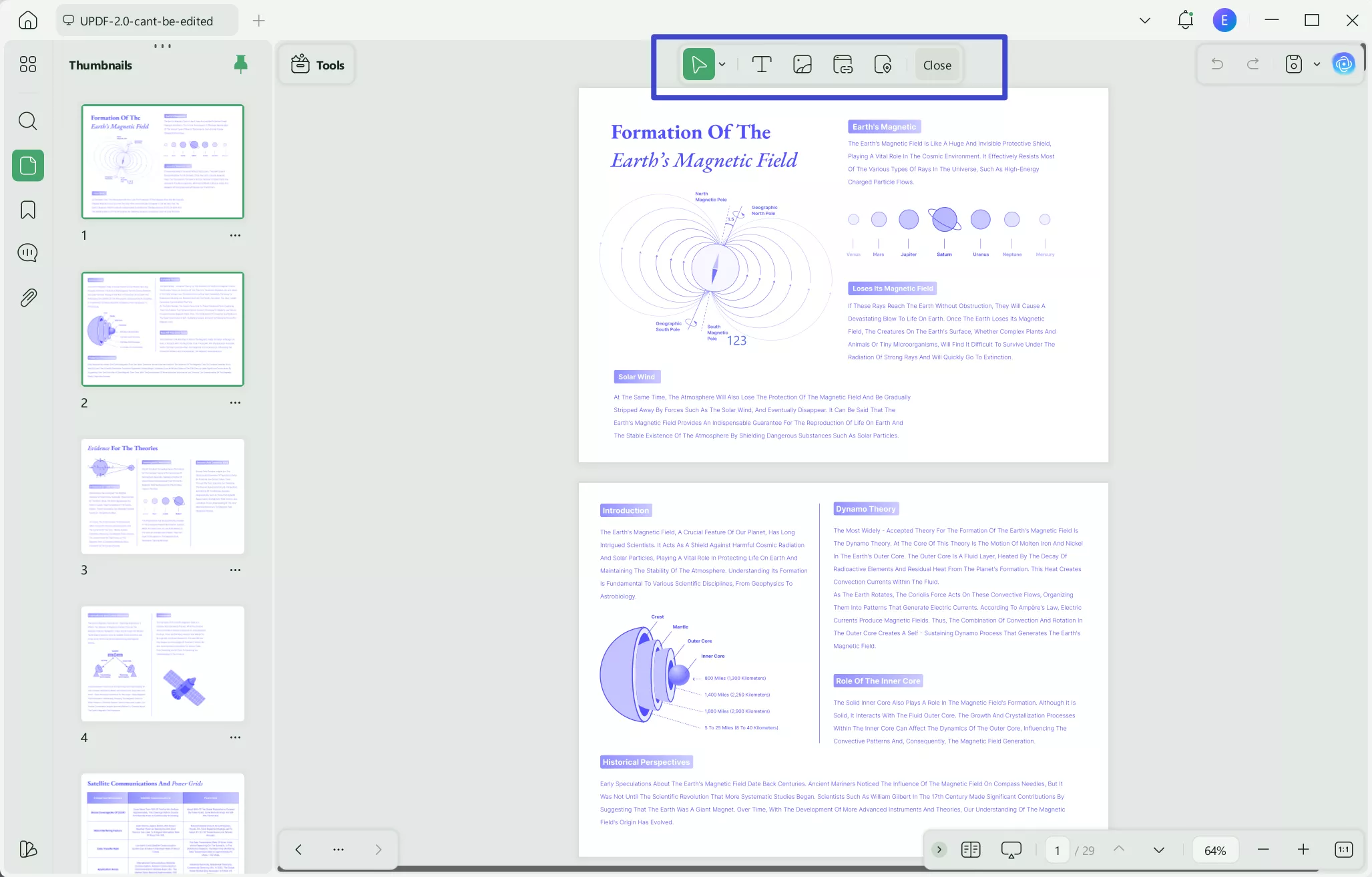Screen dimensions: 1372x877
Task: Open the save options dropdown
Action: 1315,63
